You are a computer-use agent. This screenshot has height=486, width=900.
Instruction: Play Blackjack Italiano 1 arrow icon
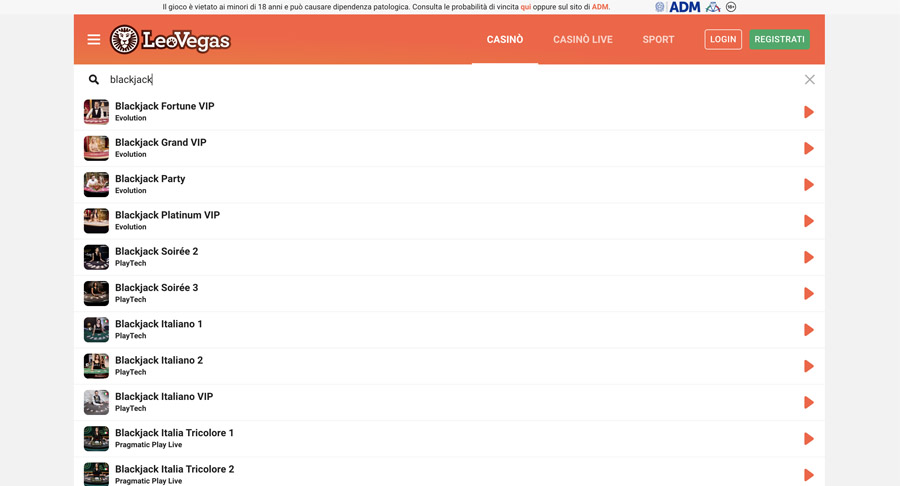click(x=809, y=330)
